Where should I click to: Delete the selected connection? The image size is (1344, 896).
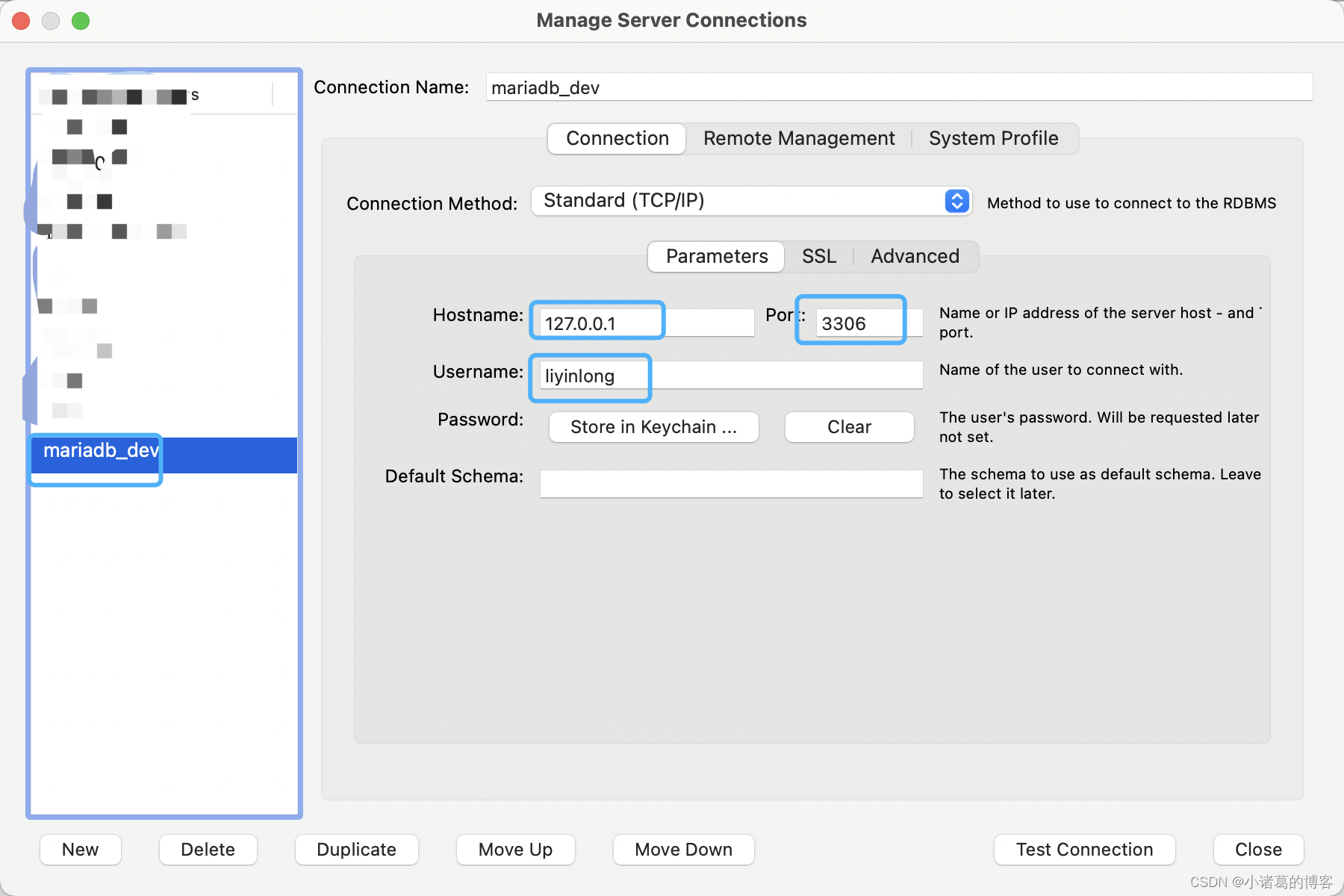208,849
